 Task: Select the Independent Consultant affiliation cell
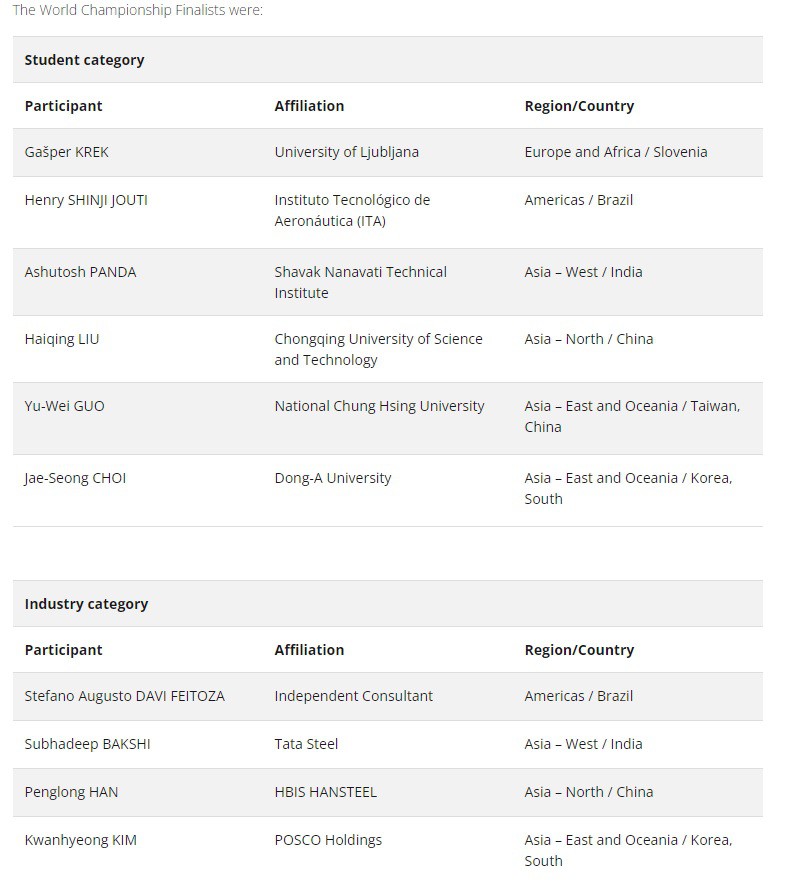click(x=354, y=696)
